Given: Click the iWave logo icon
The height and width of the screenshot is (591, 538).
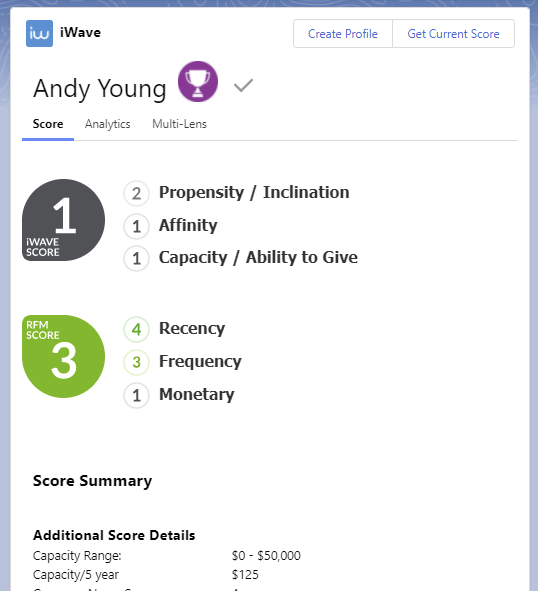Looking at the screenshot, I should click(39, 34).
